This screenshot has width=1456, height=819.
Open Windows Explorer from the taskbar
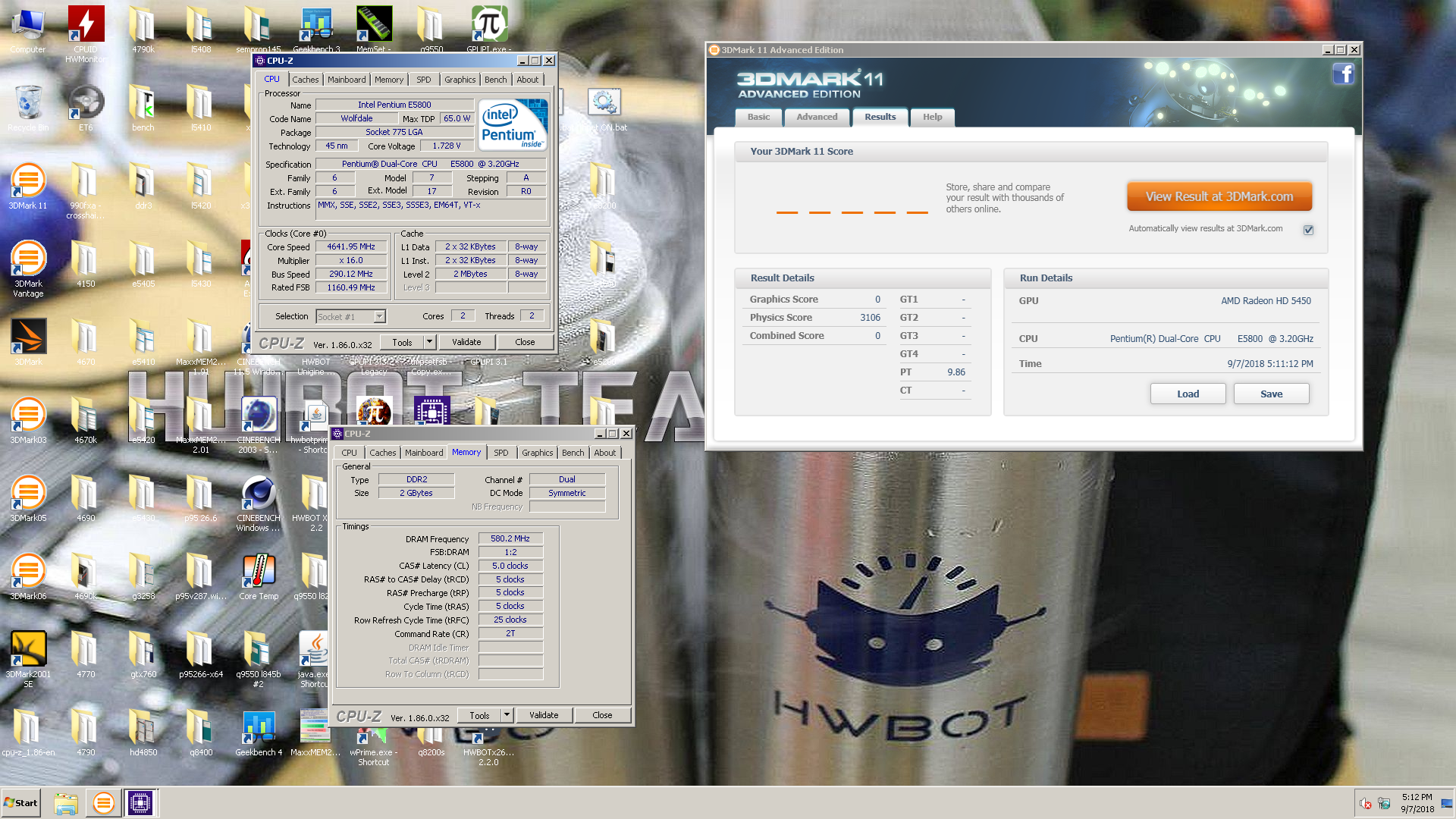[66, 803]
